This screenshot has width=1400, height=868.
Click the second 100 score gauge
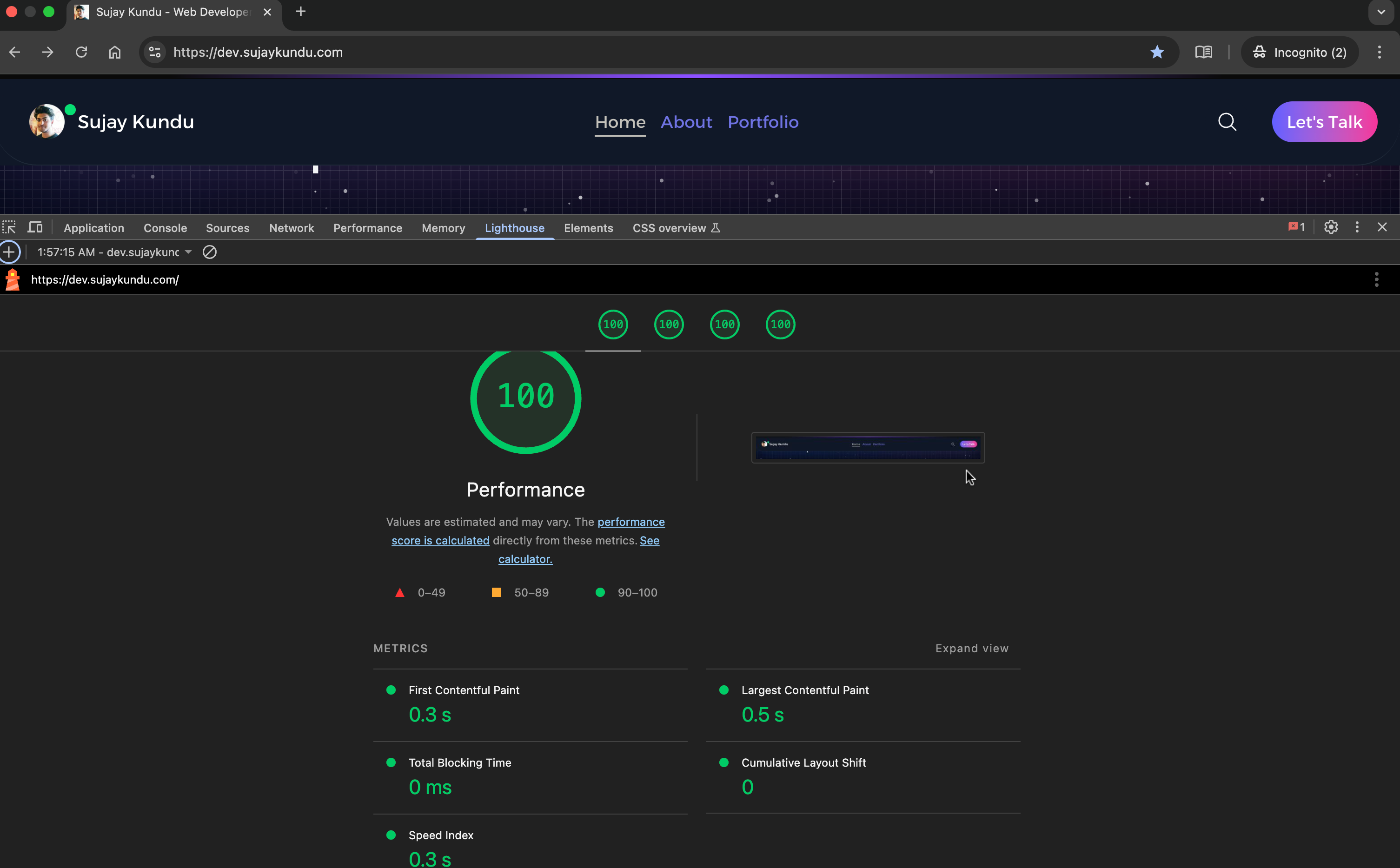(669, 325)
